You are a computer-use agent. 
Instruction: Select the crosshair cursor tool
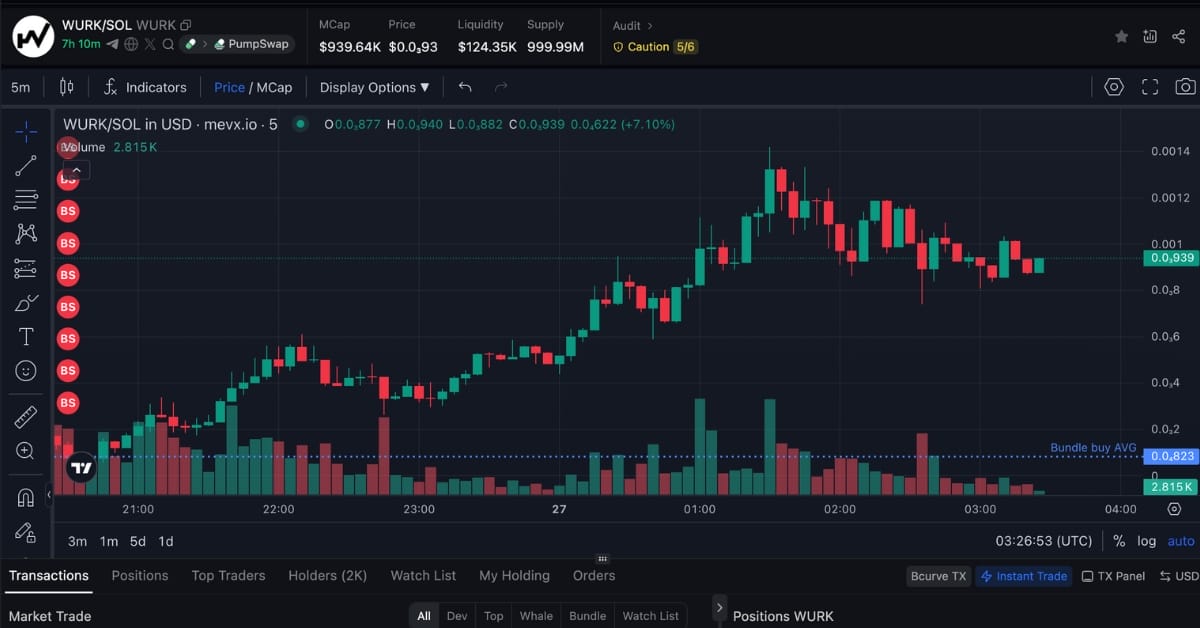point(26,131)
